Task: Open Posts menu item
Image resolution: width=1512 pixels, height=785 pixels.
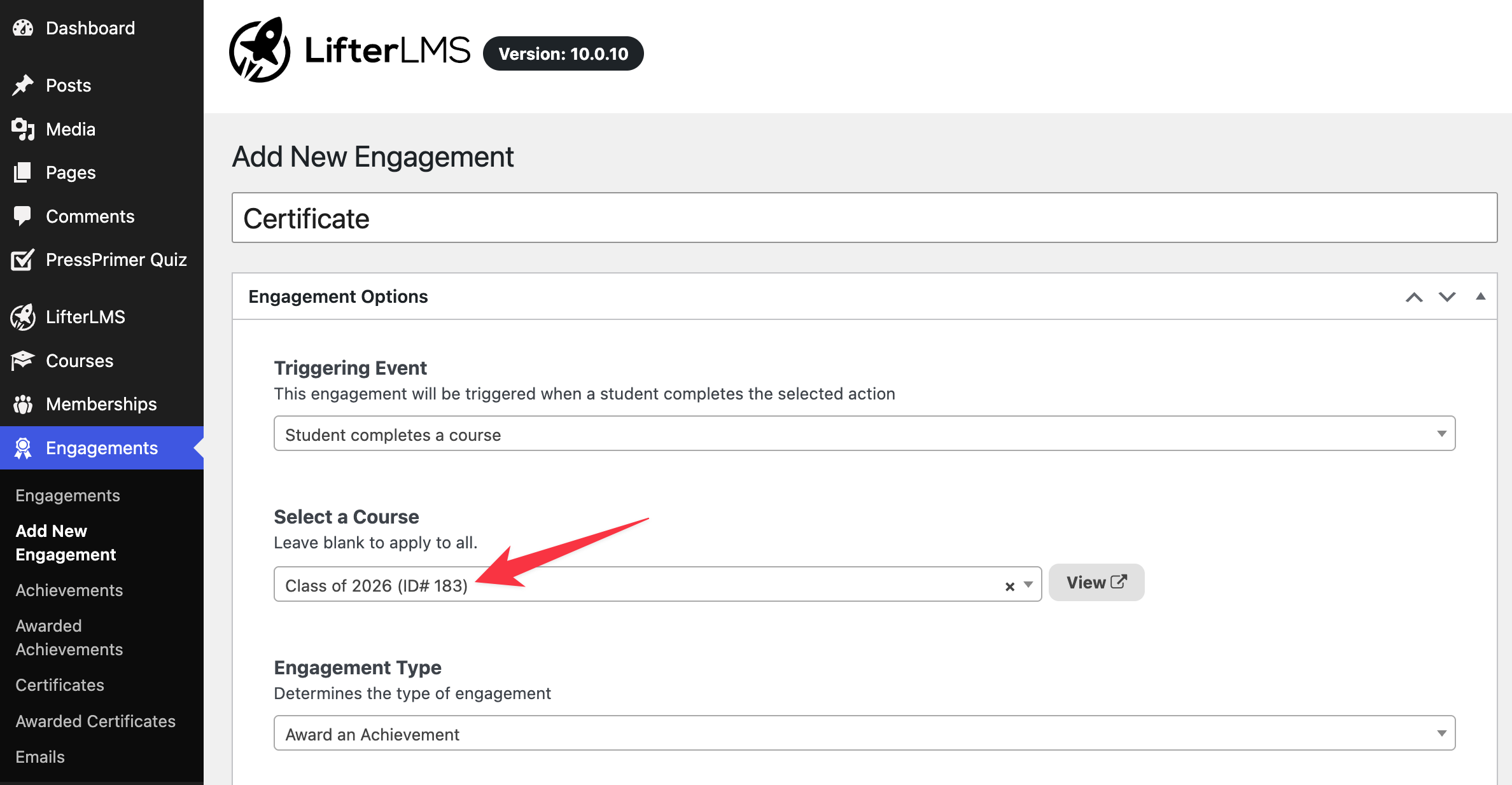Action: 102,85
